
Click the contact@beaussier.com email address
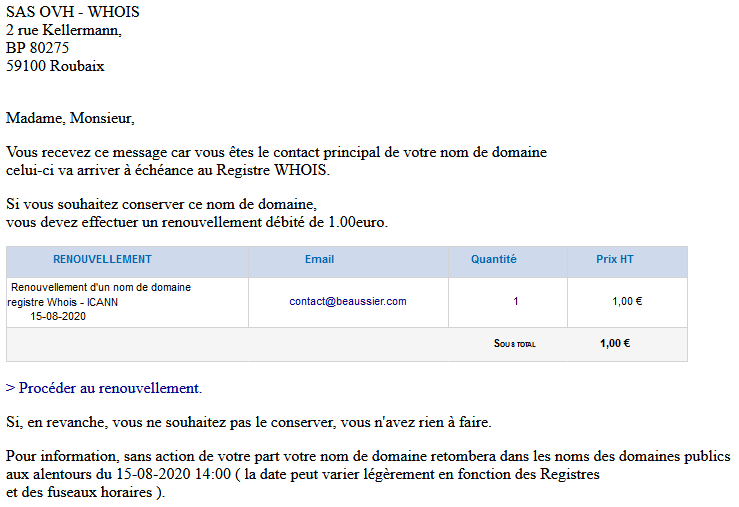point(348,301)
